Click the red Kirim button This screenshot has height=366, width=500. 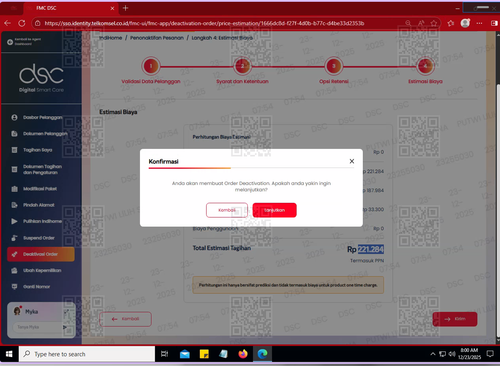(x=455, y=319)
